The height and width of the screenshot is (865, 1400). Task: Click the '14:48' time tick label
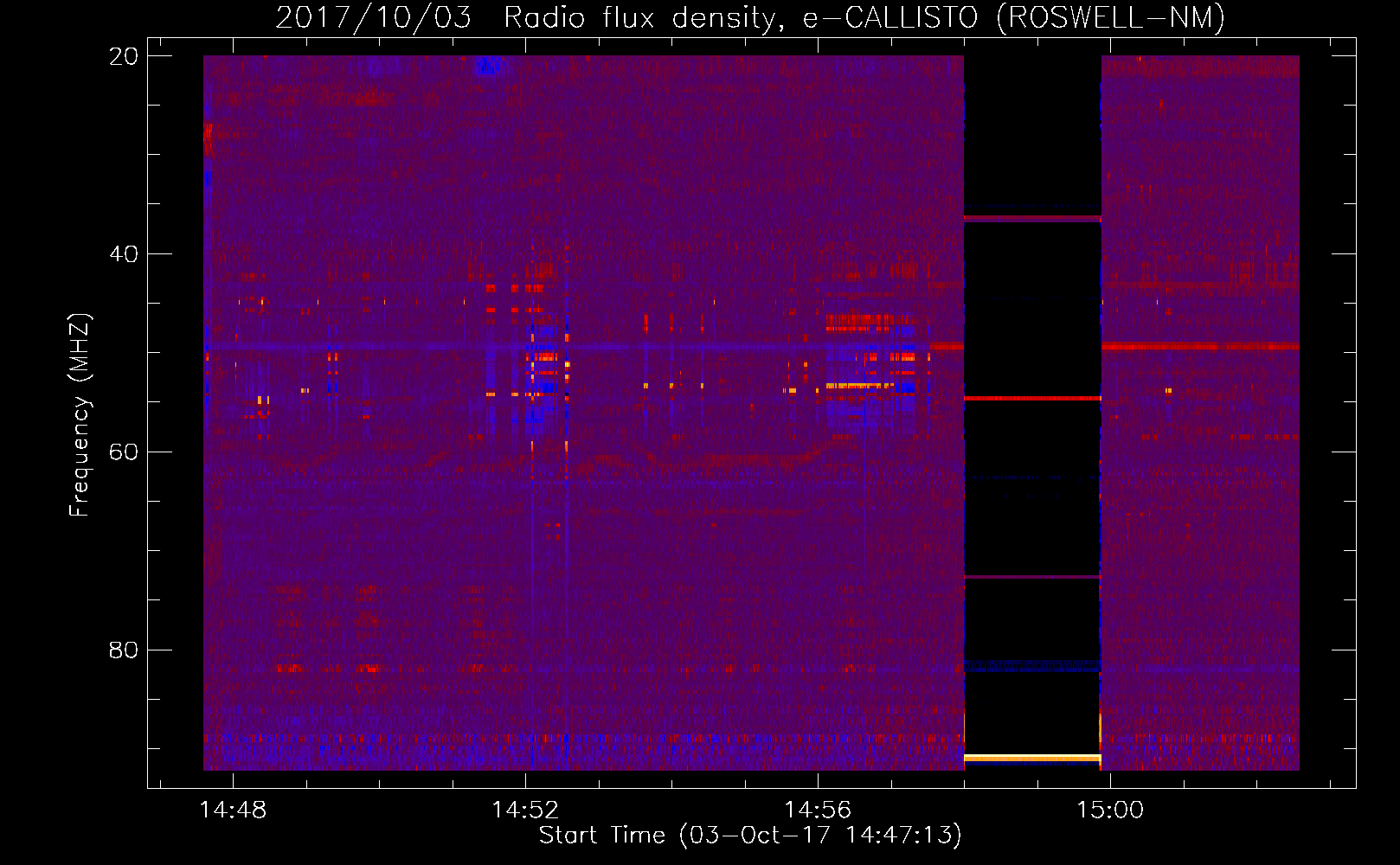[233, 810]
